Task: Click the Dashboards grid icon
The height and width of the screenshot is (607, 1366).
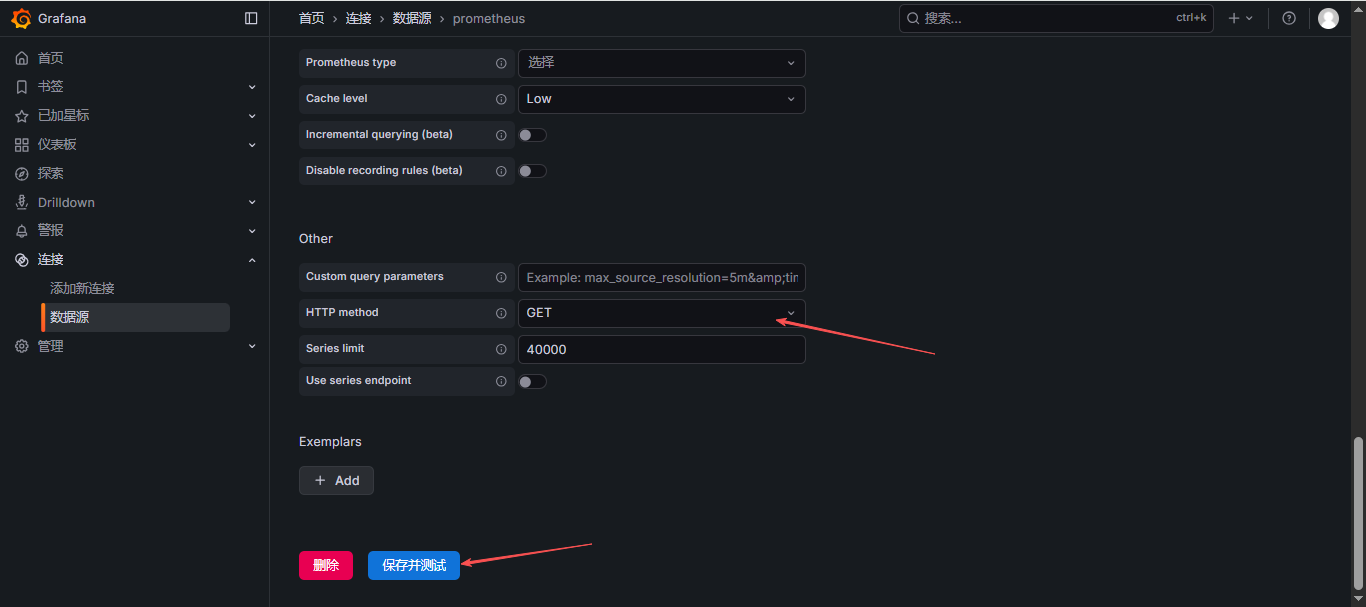Action: tap(22, 145)
